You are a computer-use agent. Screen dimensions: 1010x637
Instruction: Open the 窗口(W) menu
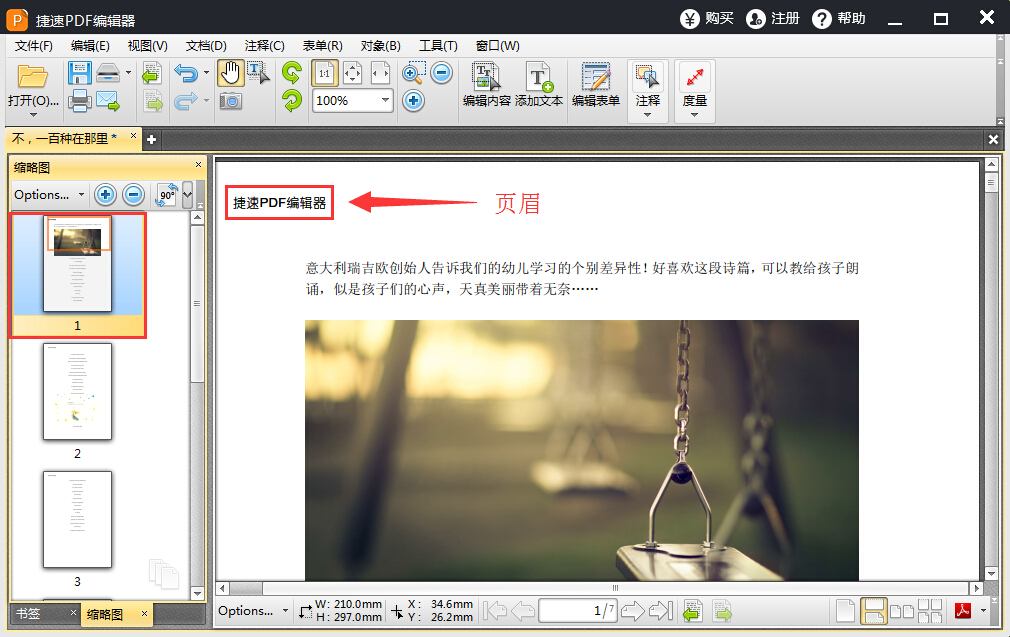point(497,46)
